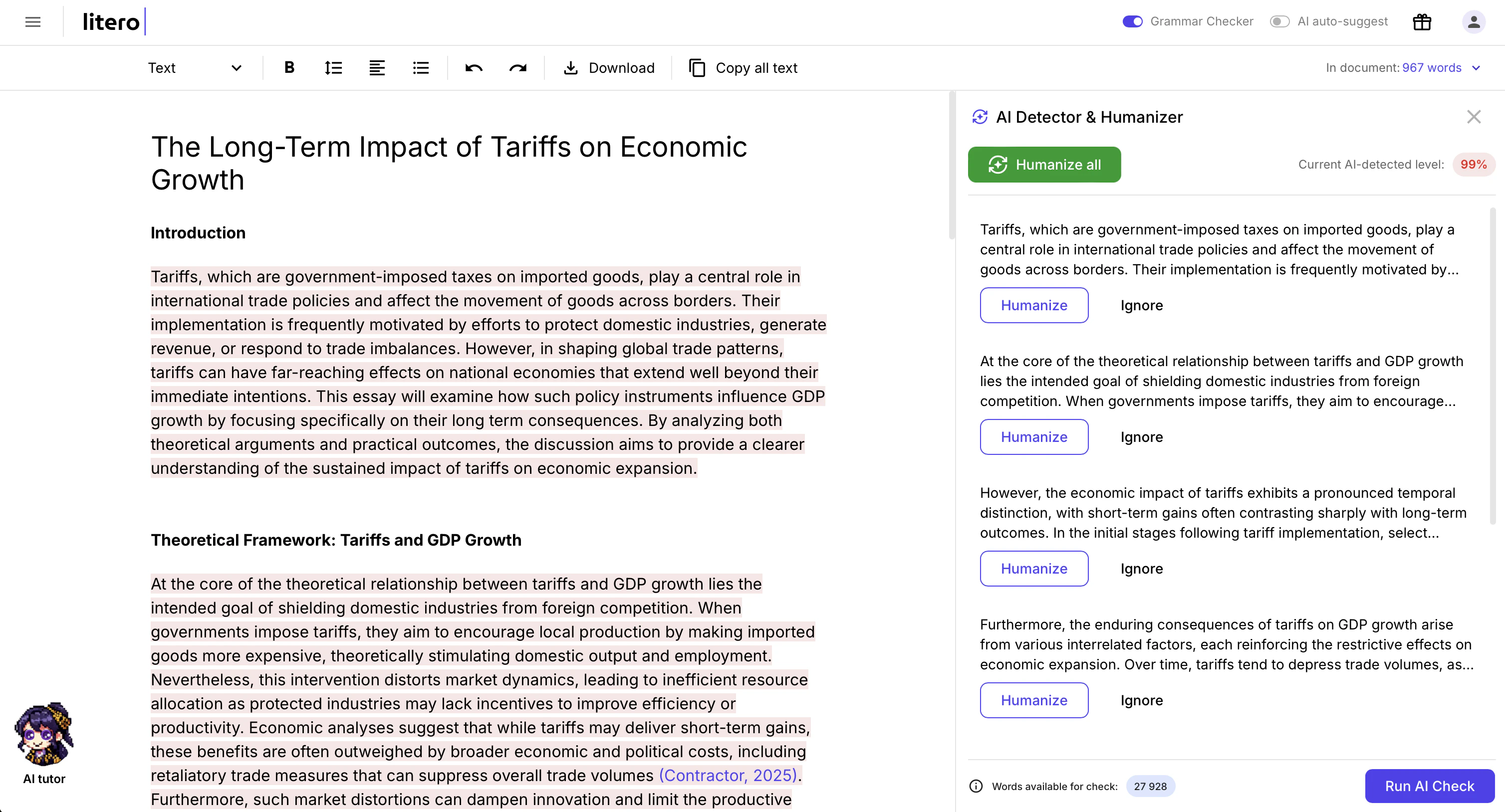Click the download arrow icon
1505x812 pixels.
pos(570,68)
